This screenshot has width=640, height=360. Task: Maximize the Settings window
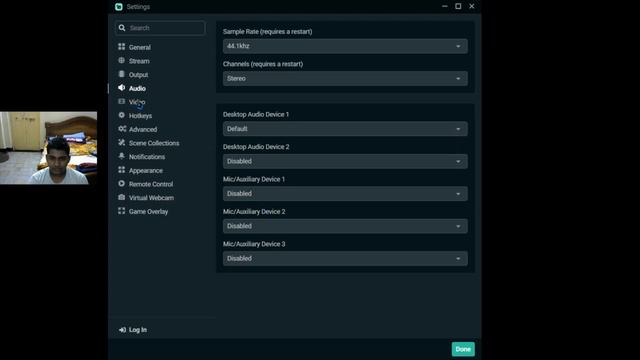pyautogui.click(x=458, y=6)
